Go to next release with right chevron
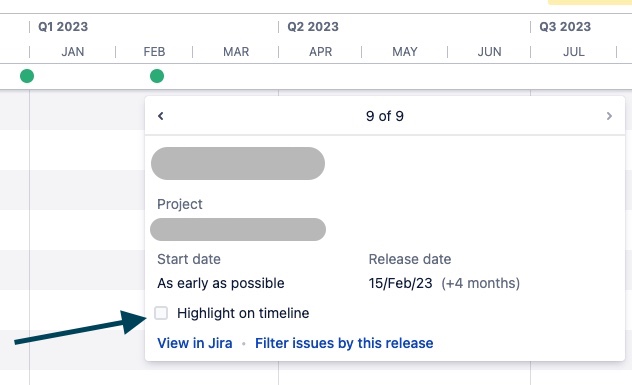The image size is (632, 385). pos(609,116)
